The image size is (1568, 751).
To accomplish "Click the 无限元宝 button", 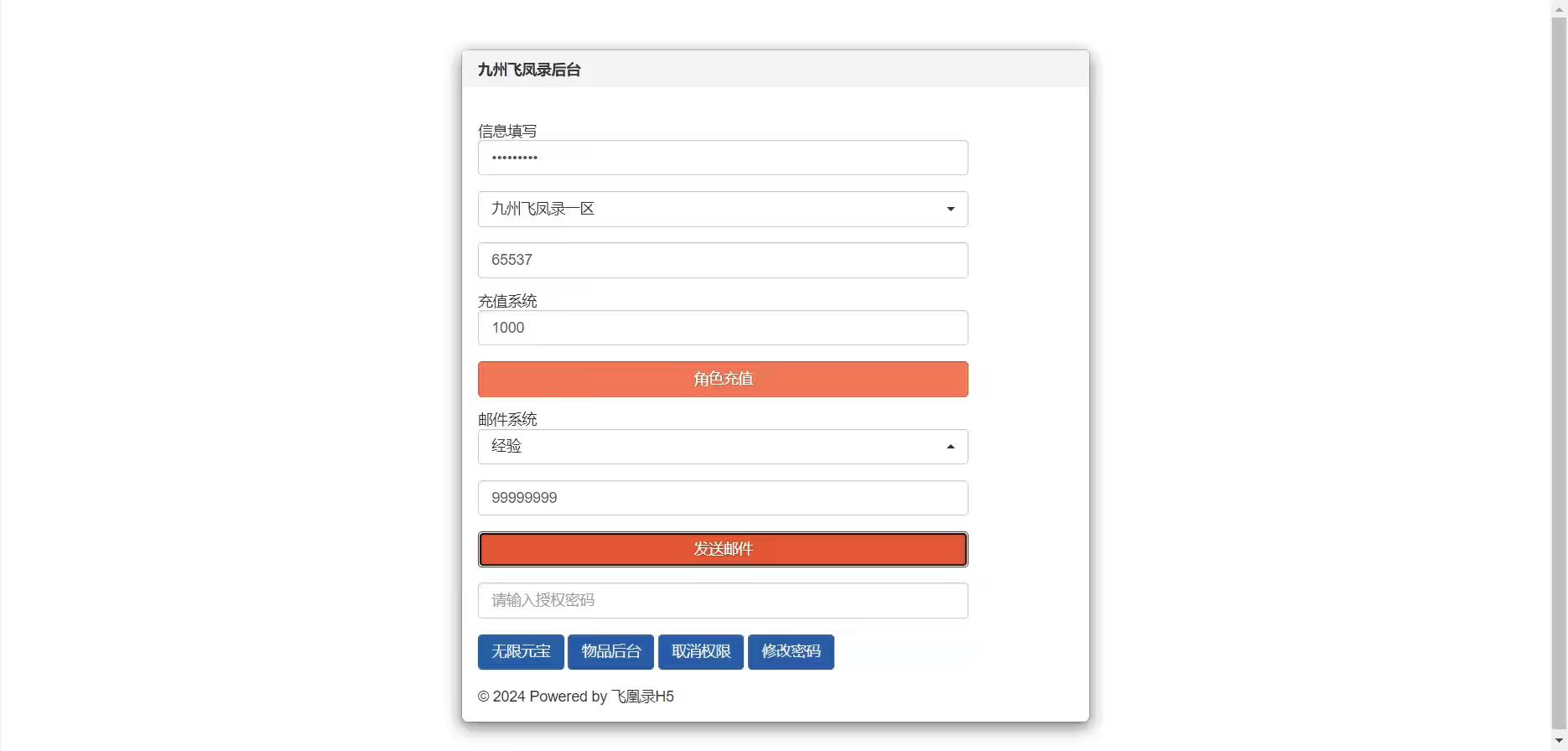I will (x=520, y=651).
